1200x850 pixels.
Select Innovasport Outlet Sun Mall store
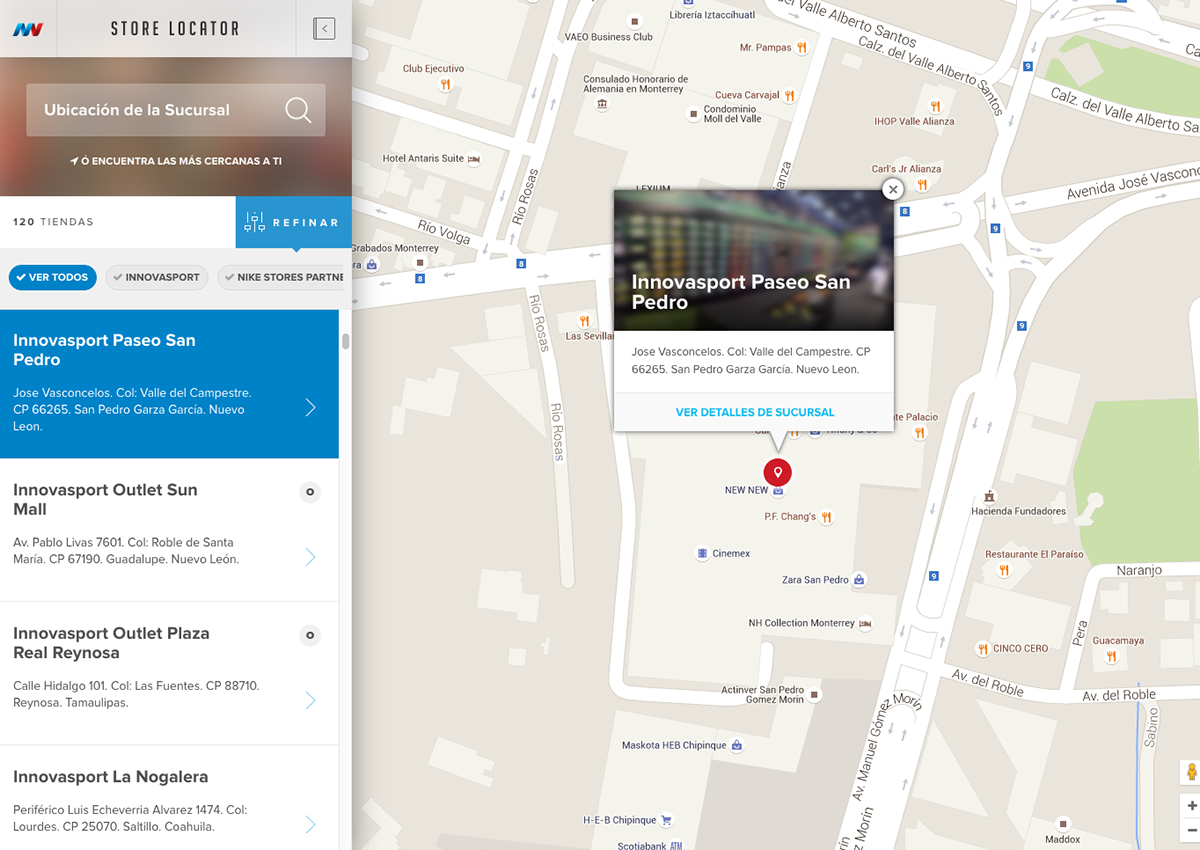(x=169, y=530)
